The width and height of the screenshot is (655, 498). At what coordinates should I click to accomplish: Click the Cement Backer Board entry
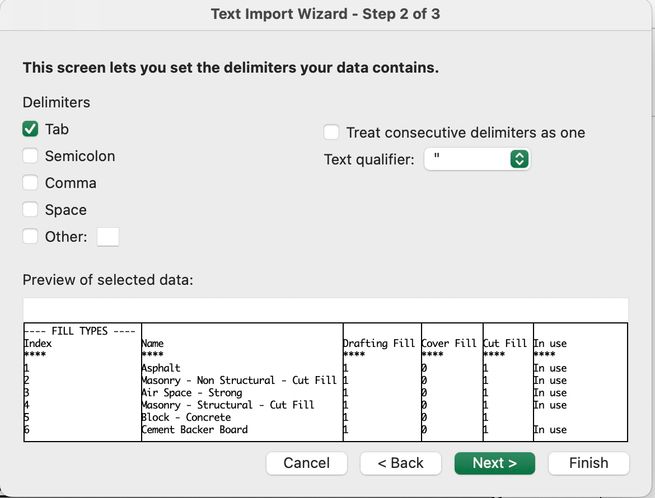[194, 430]
